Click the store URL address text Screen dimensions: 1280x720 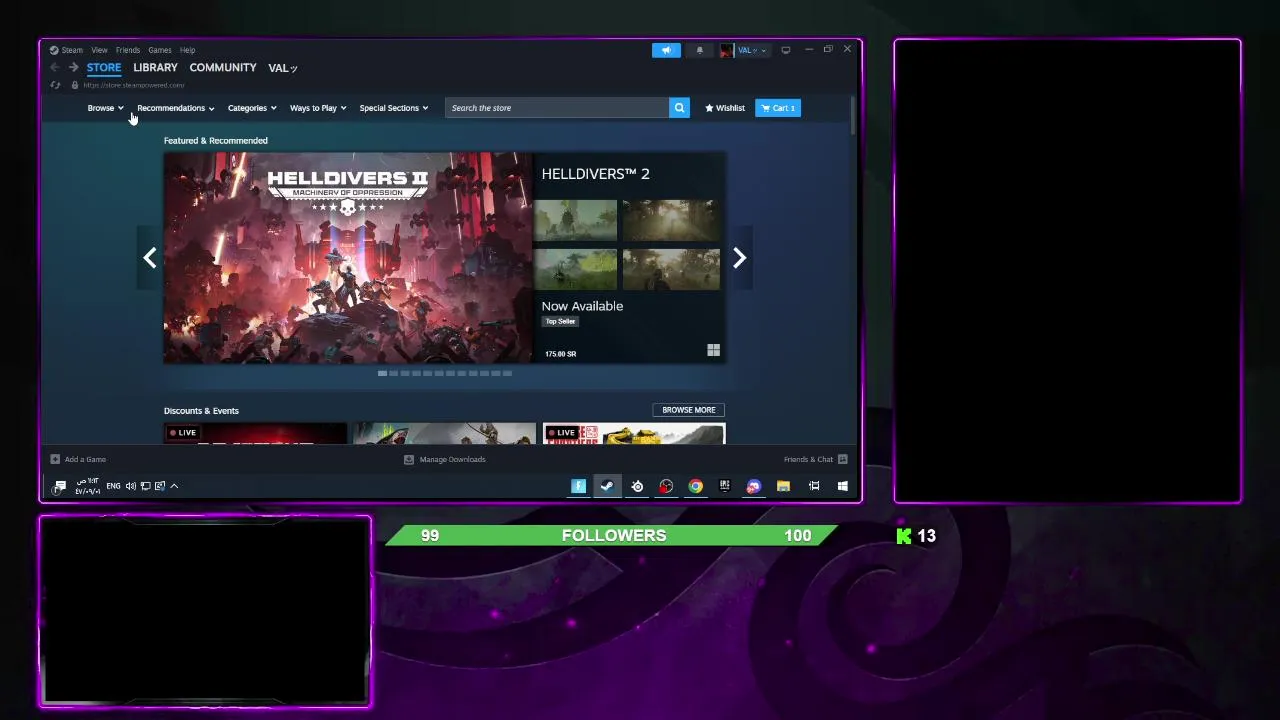134,85
